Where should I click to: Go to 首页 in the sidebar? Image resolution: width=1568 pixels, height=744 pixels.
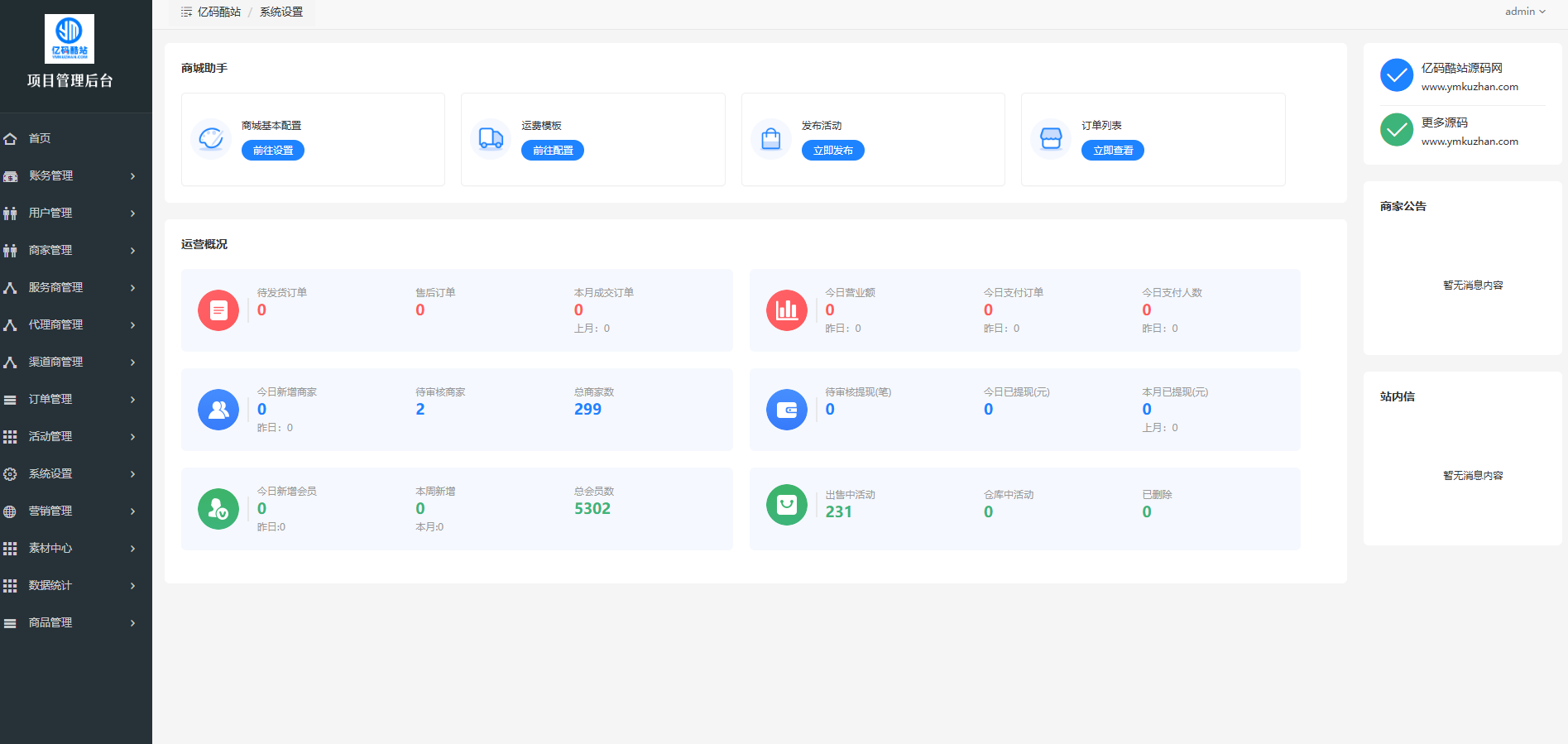[40, 138]
